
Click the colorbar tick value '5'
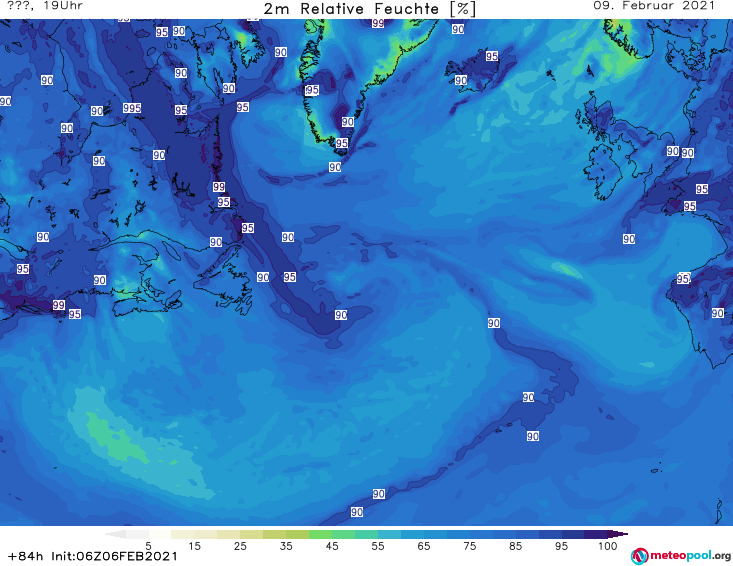coord(148,546)
